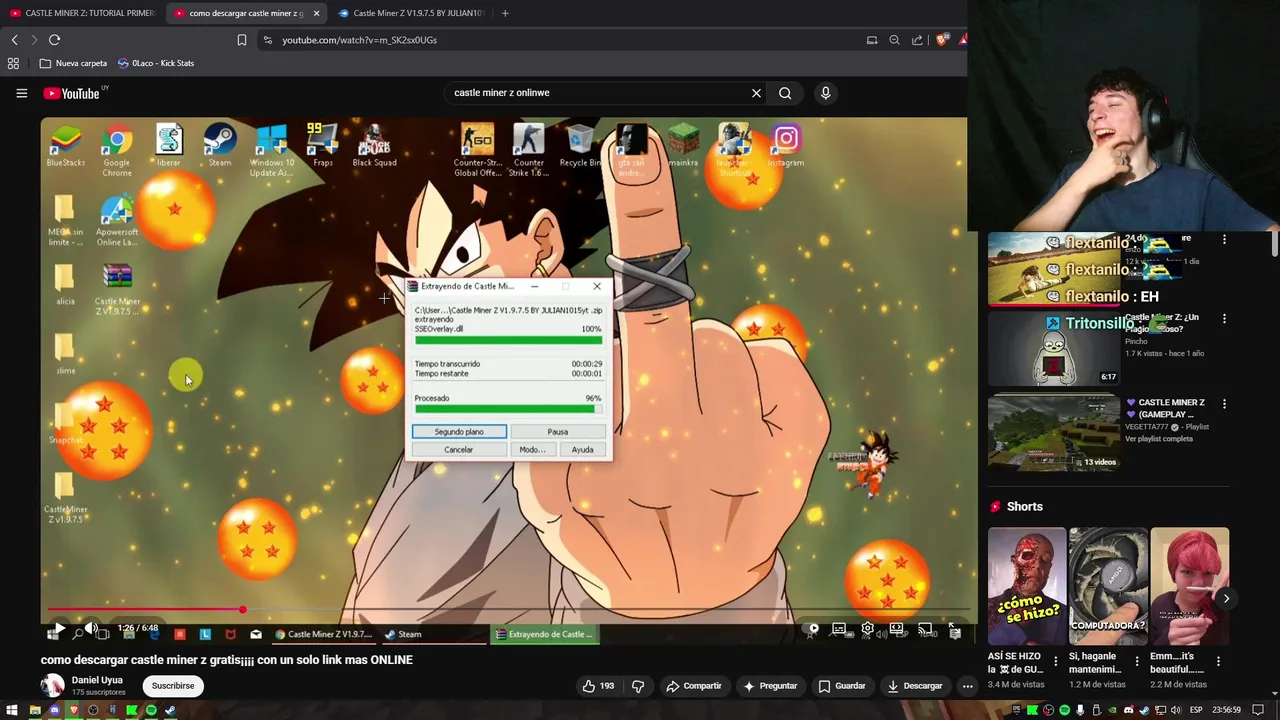Click the Instagram desktop icon in the video
The width and height of the screenshot is (1280, 720).
786,145
